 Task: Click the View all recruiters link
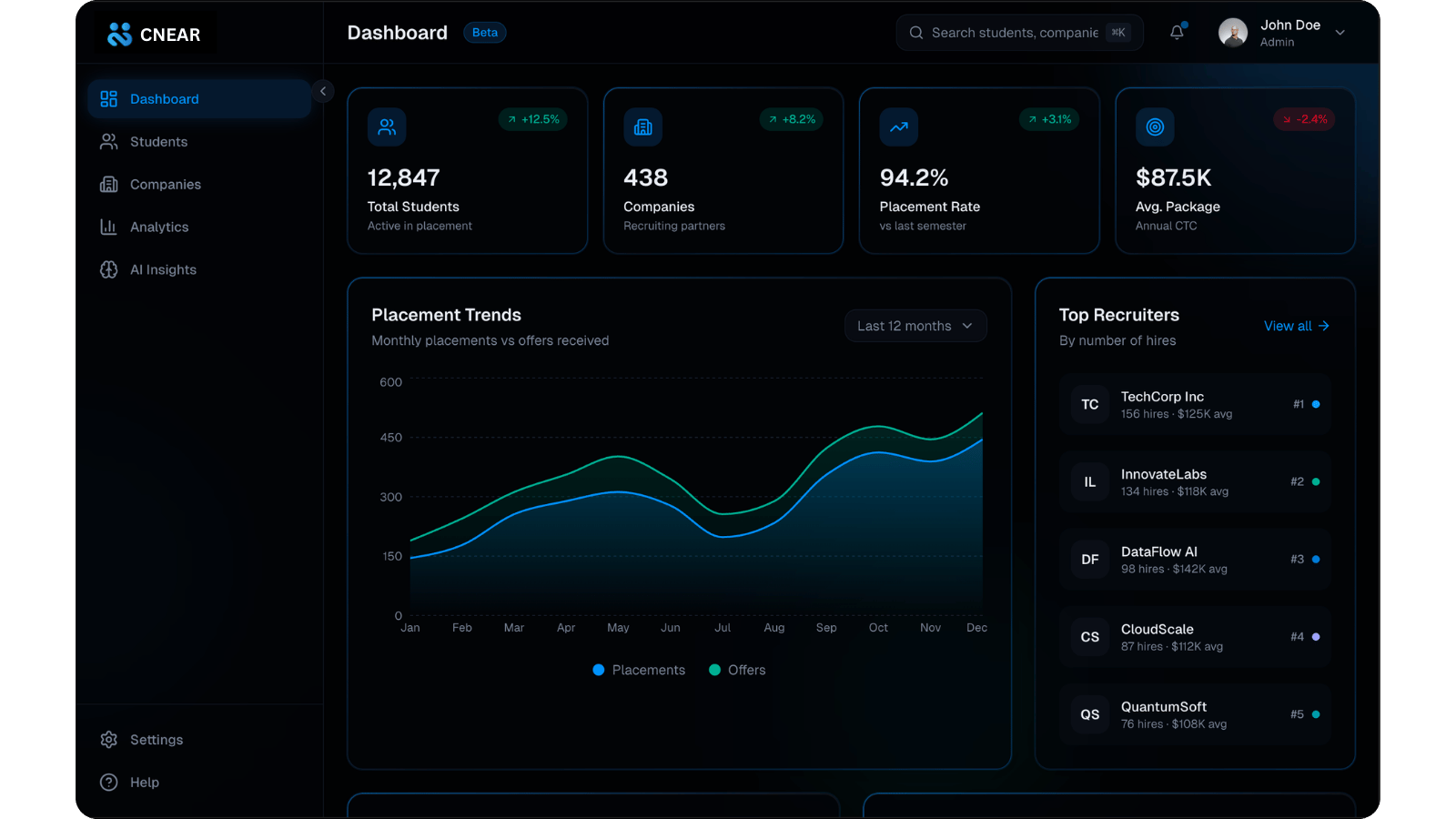click(x=1296, y=326)
